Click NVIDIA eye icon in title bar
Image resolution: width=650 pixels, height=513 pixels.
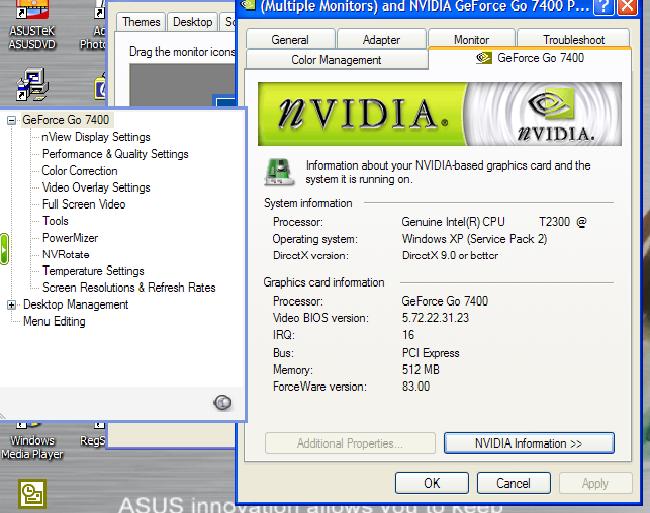pyautogui.click(x=248, y=5)
